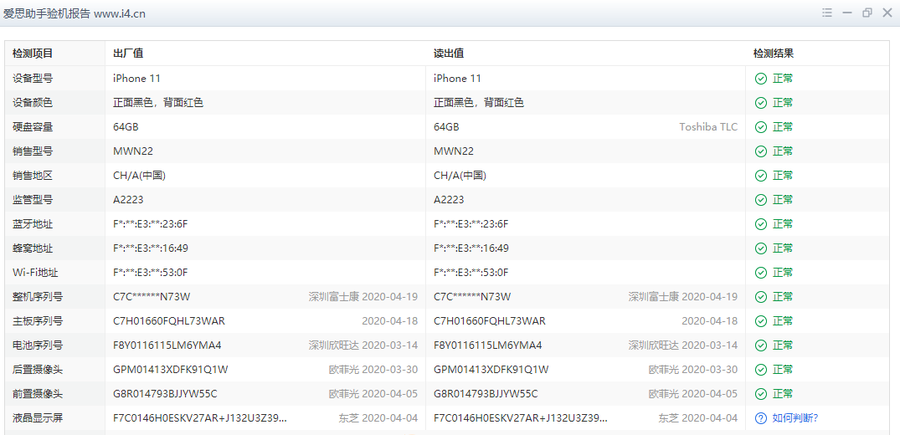Minimize the 爱思助手验机报告 window

847,13
